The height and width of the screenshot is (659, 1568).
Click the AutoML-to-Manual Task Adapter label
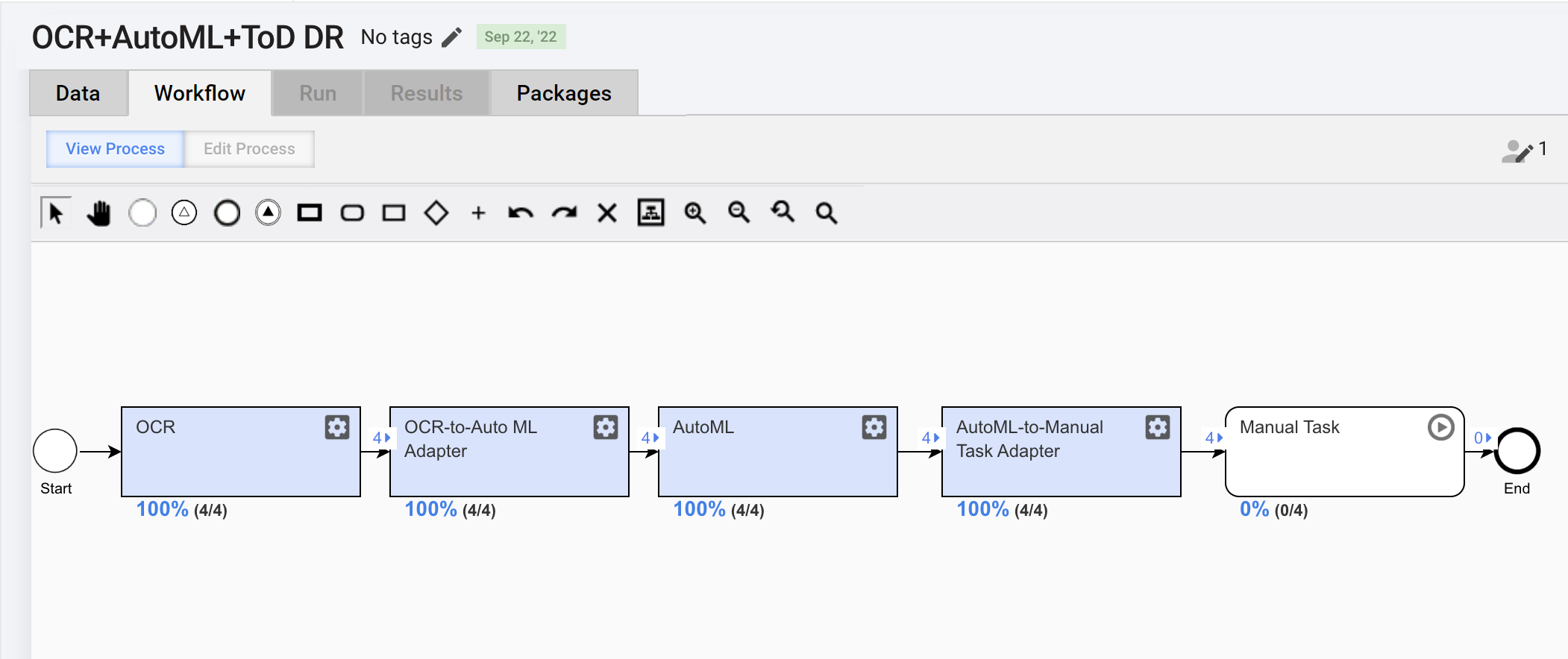coord(1029,439)
